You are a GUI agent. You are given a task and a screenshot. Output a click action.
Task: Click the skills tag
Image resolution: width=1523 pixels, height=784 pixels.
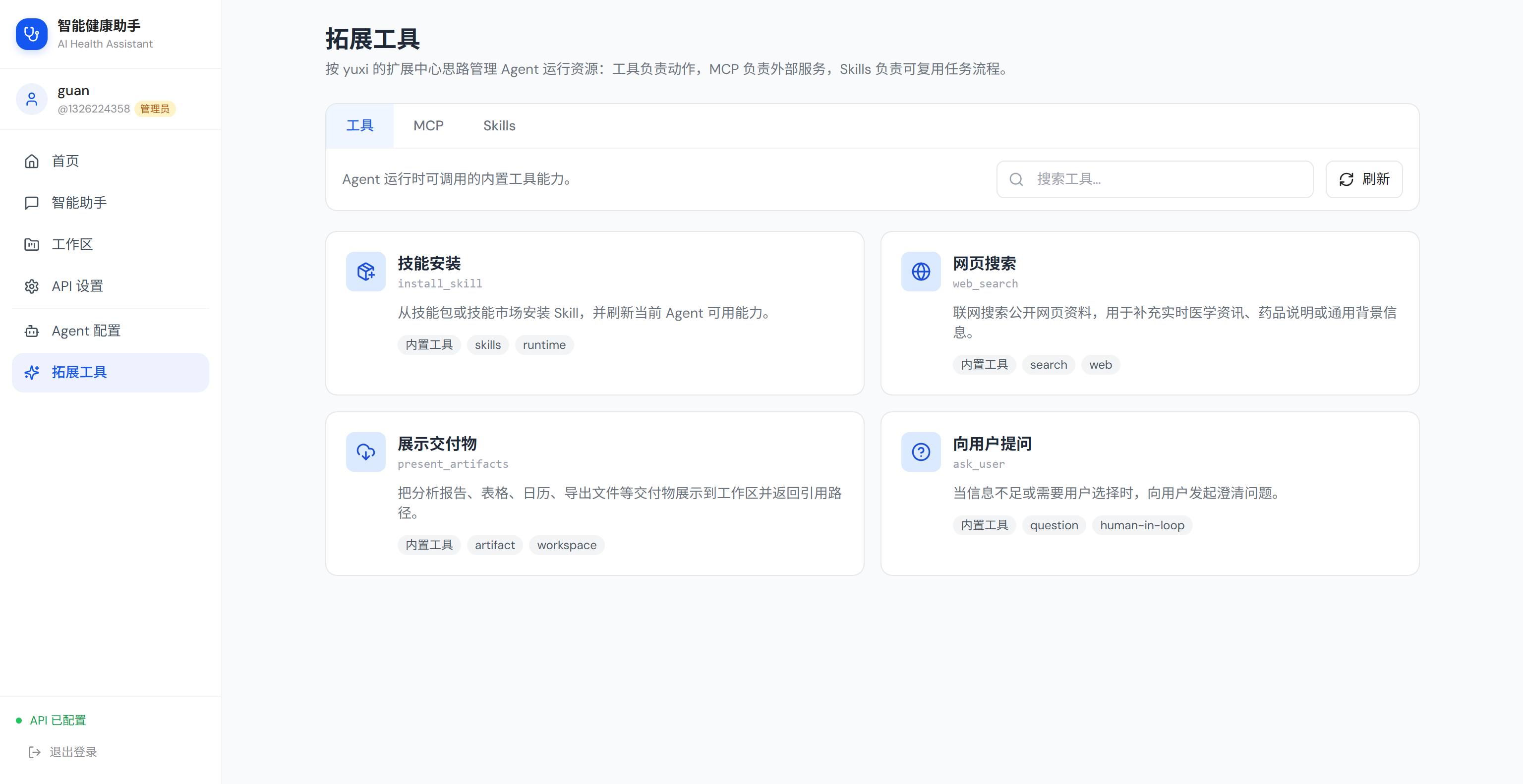[488, 344]
